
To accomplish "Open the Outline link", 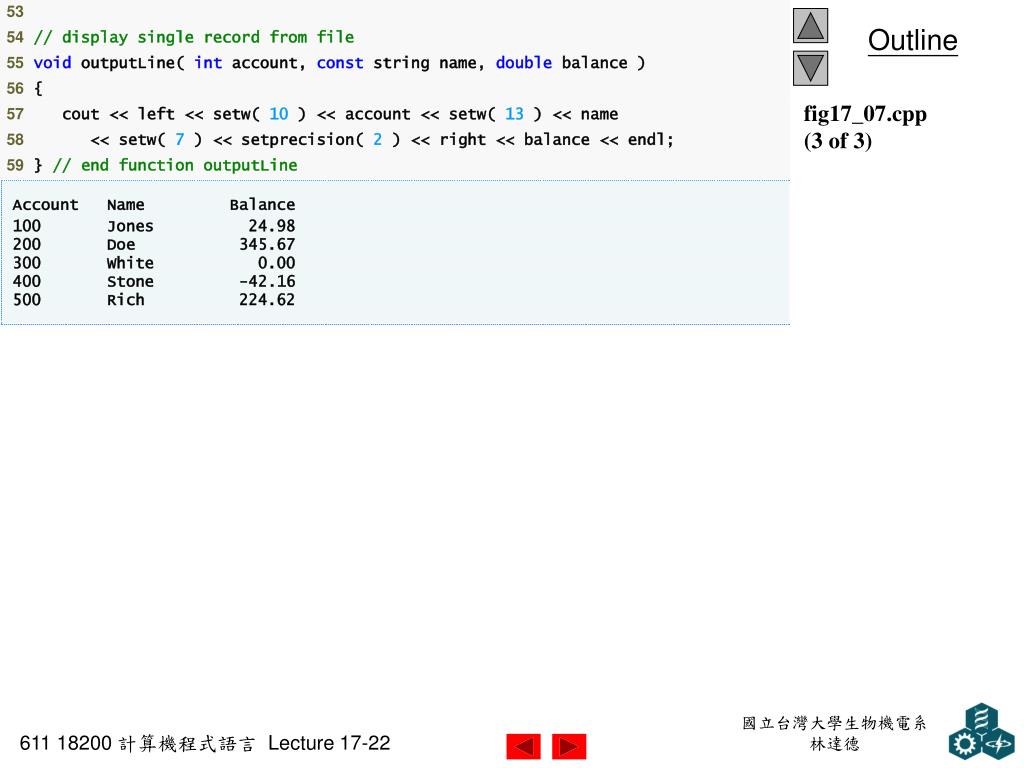I will (x=912, y=40).
